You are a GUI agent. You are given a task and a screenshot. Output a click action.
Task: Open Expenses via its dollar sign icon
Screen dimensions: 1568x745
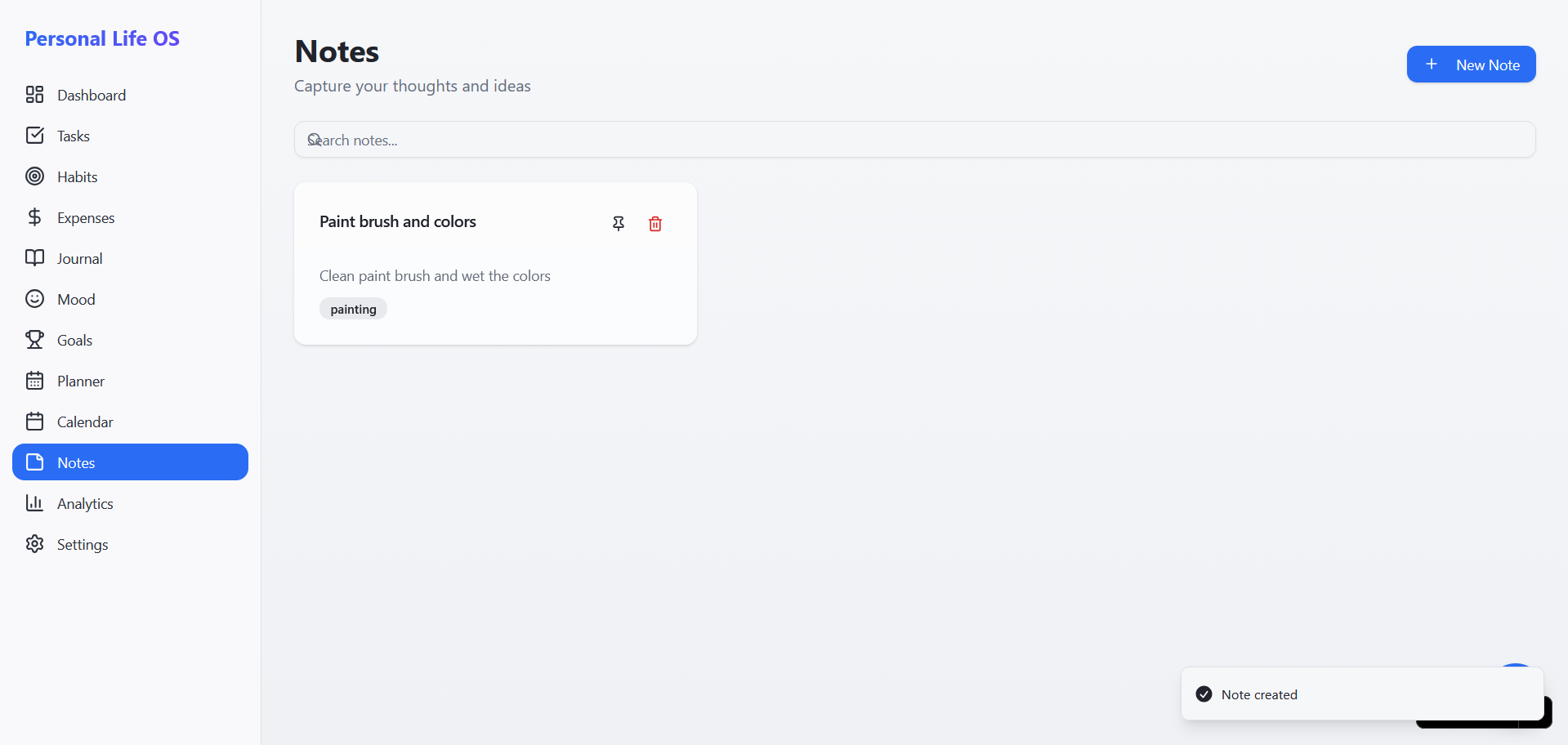click(34, 217)
